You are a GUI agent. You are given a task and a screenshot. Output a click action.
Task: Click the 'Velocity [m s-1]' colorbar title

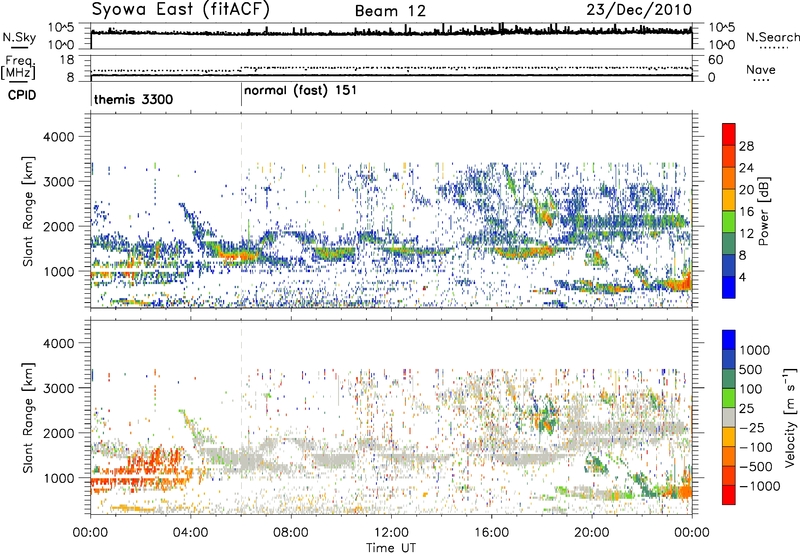[790, 417]
